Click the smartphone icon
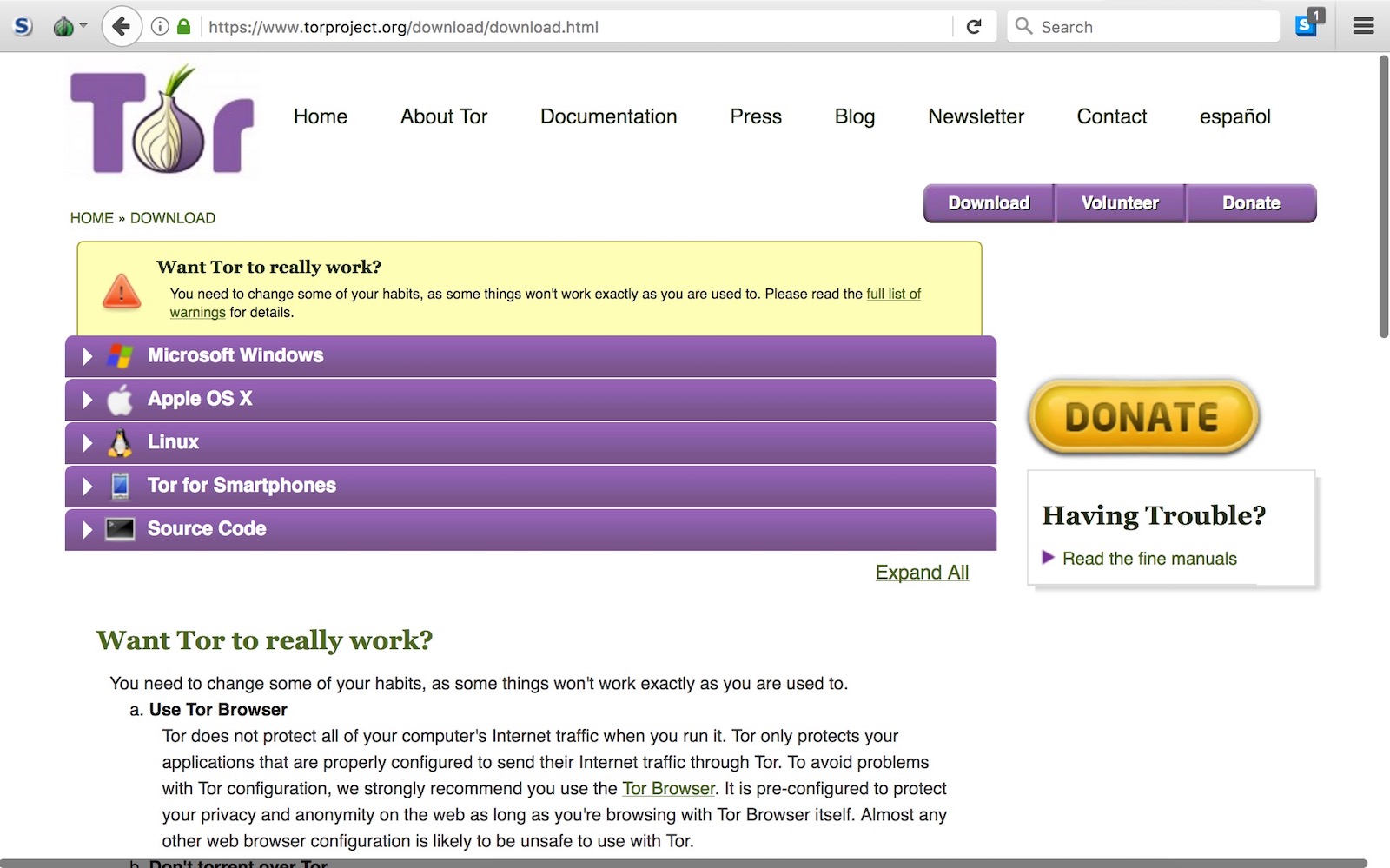The height and width of the screenshot is (868, 1390). click(x=120, y=486)
